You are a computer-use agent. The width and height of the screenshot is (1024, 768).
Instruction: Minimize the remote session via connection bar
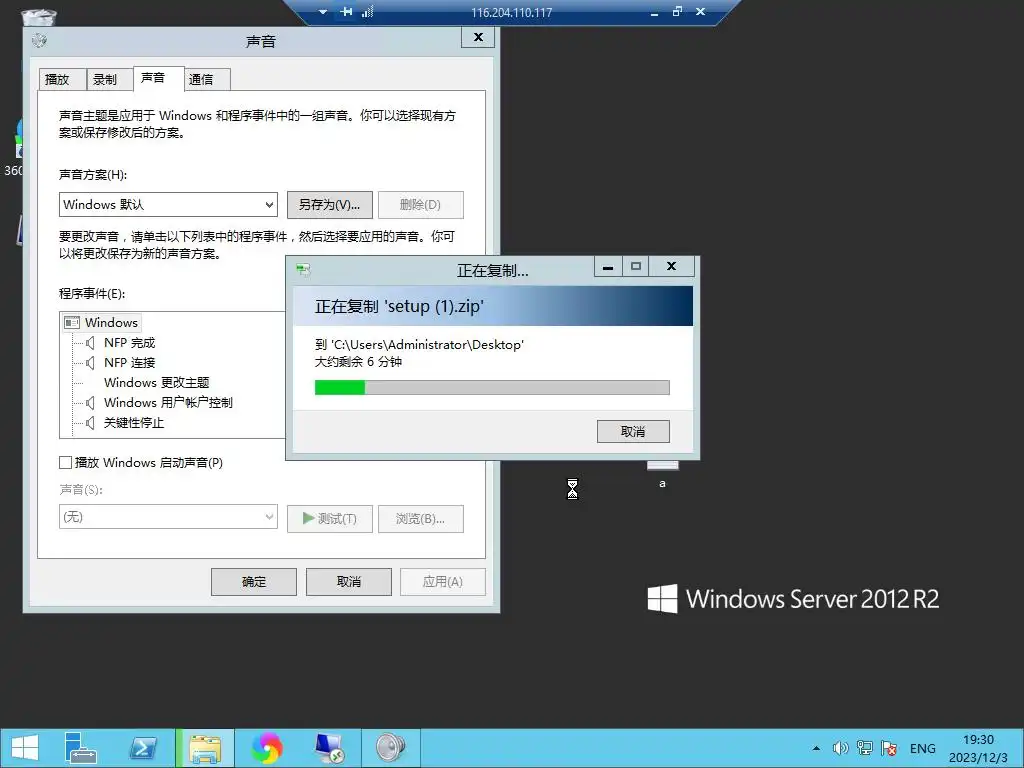[x=654, y=12]
